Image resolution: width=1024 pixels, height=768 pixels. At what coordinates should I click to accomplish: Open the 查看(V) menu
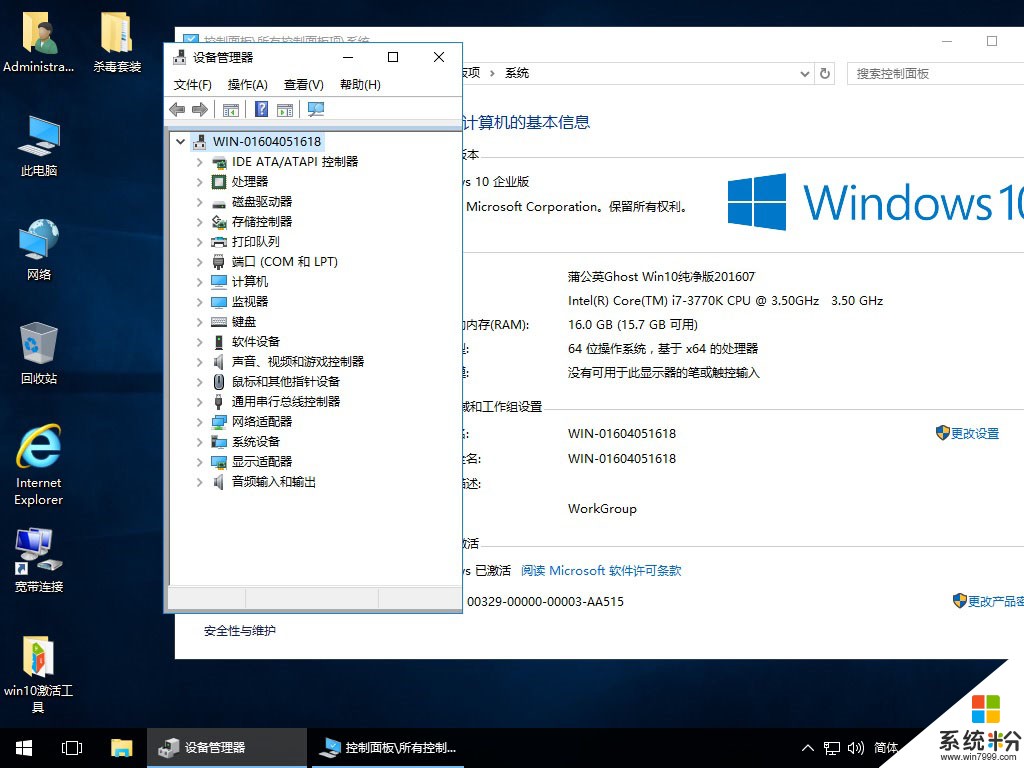point(304,85)
